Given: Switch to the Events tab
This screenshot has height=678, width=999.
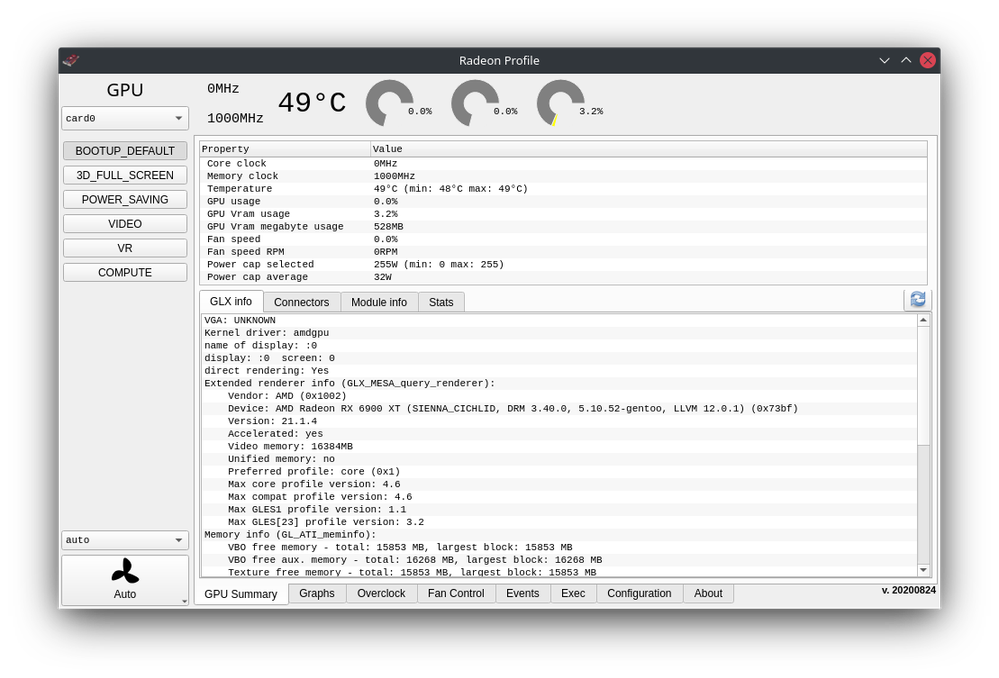Looking at the screenshot, I should [522, 593].
